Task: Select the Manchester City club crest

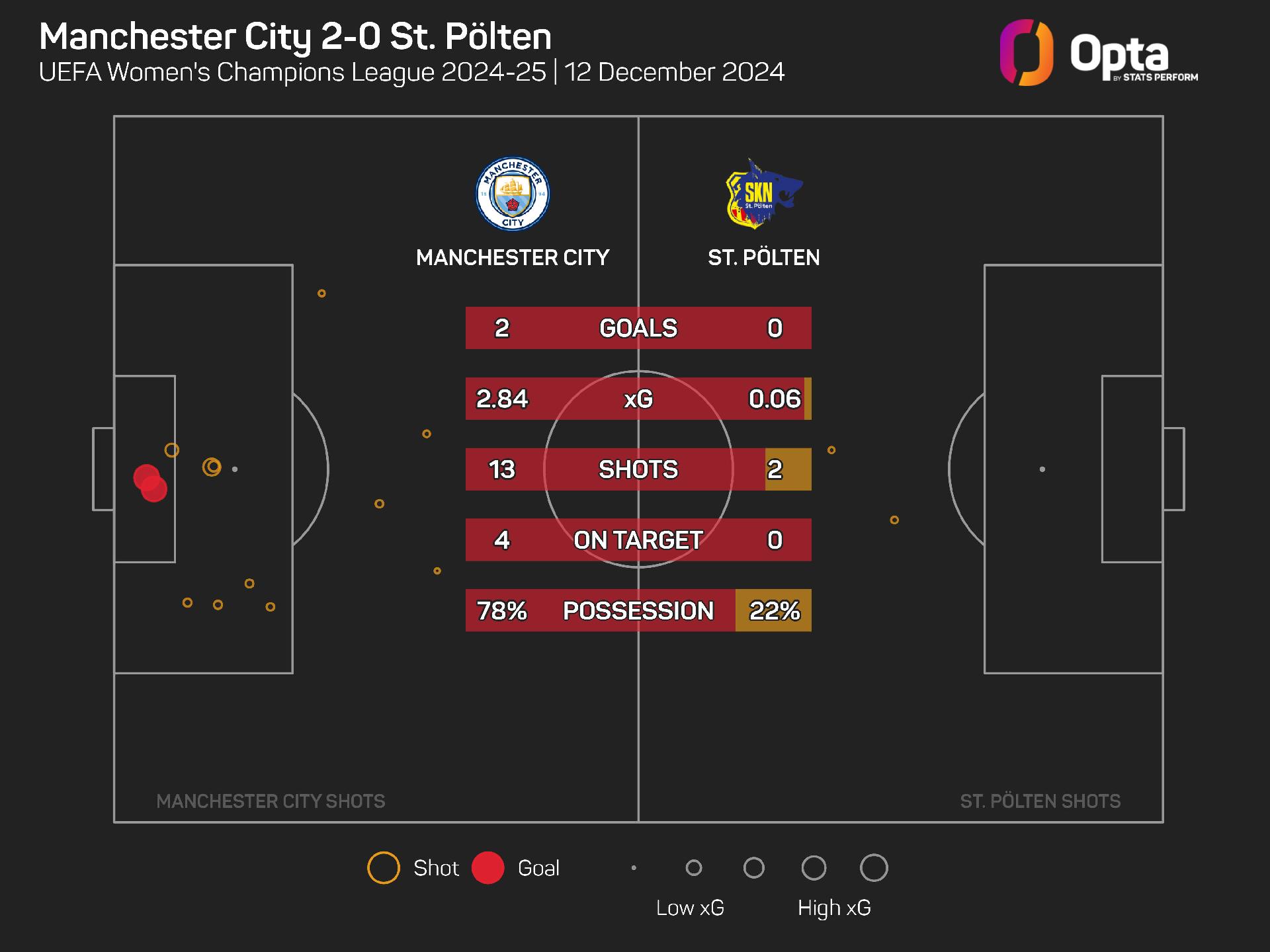Action: click(513, 194)
